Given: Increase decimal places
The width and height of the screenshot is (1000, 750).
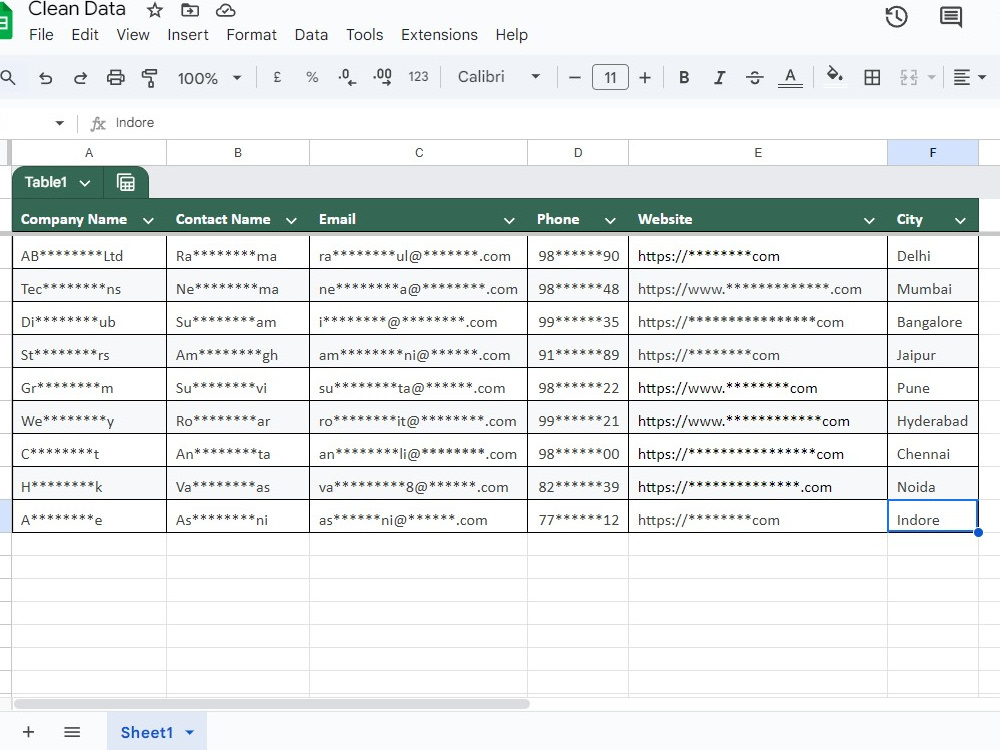Looking at the screenshot, I should (383, 77).
